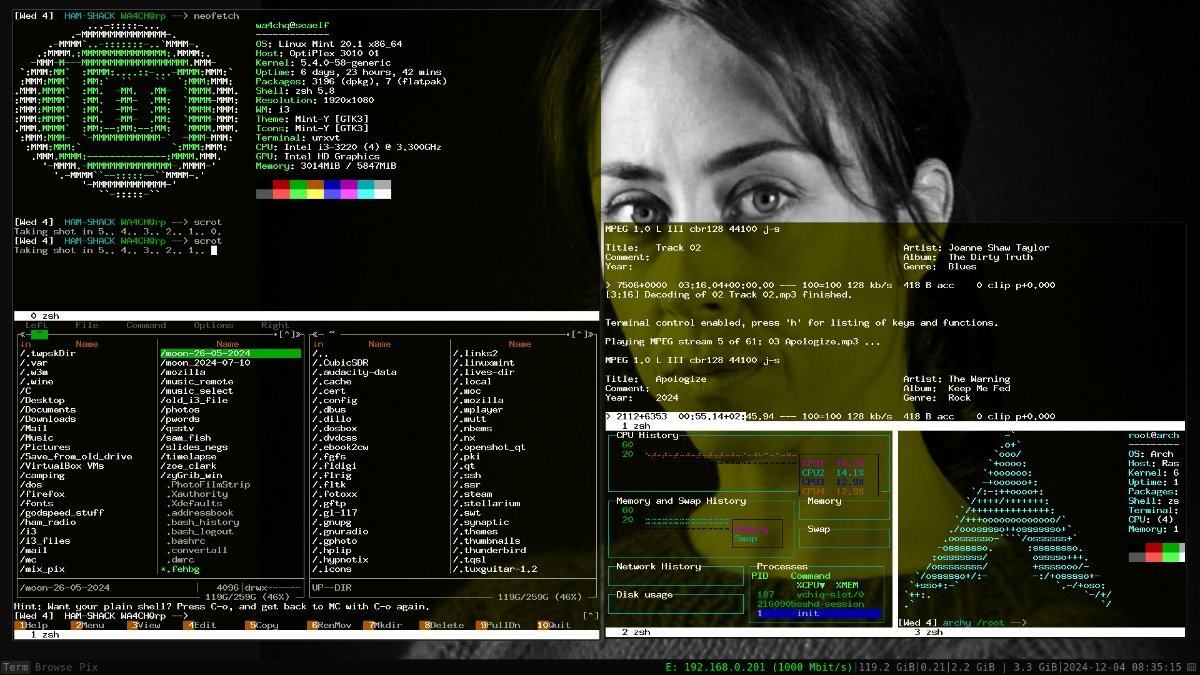Select the Term workspace button in i3 bar

point(16,667)
